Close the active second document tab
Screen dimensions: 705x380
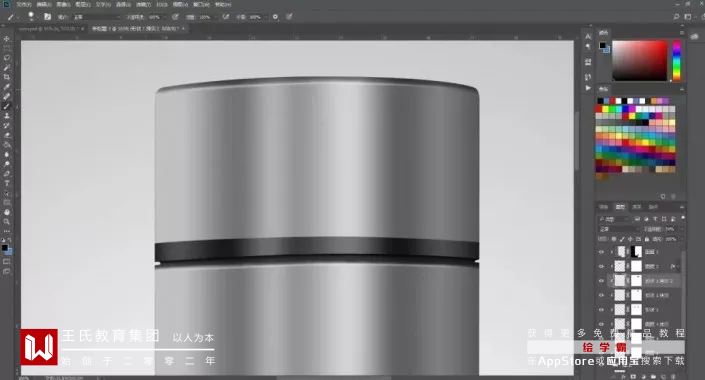coord(183,28)
